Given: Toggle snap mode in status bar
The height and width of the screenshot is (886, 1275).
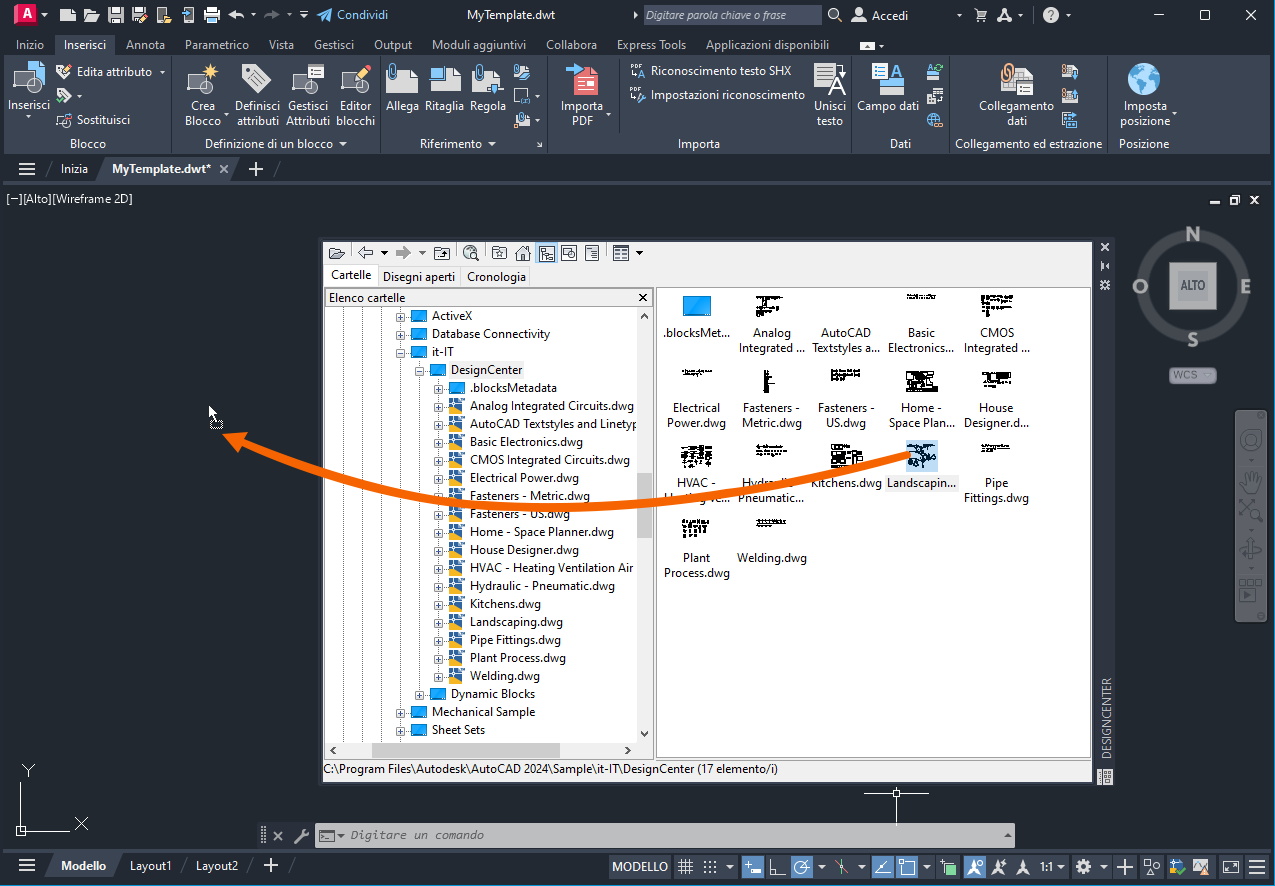Looking at the screenshot, I should [x=710, y=866].
